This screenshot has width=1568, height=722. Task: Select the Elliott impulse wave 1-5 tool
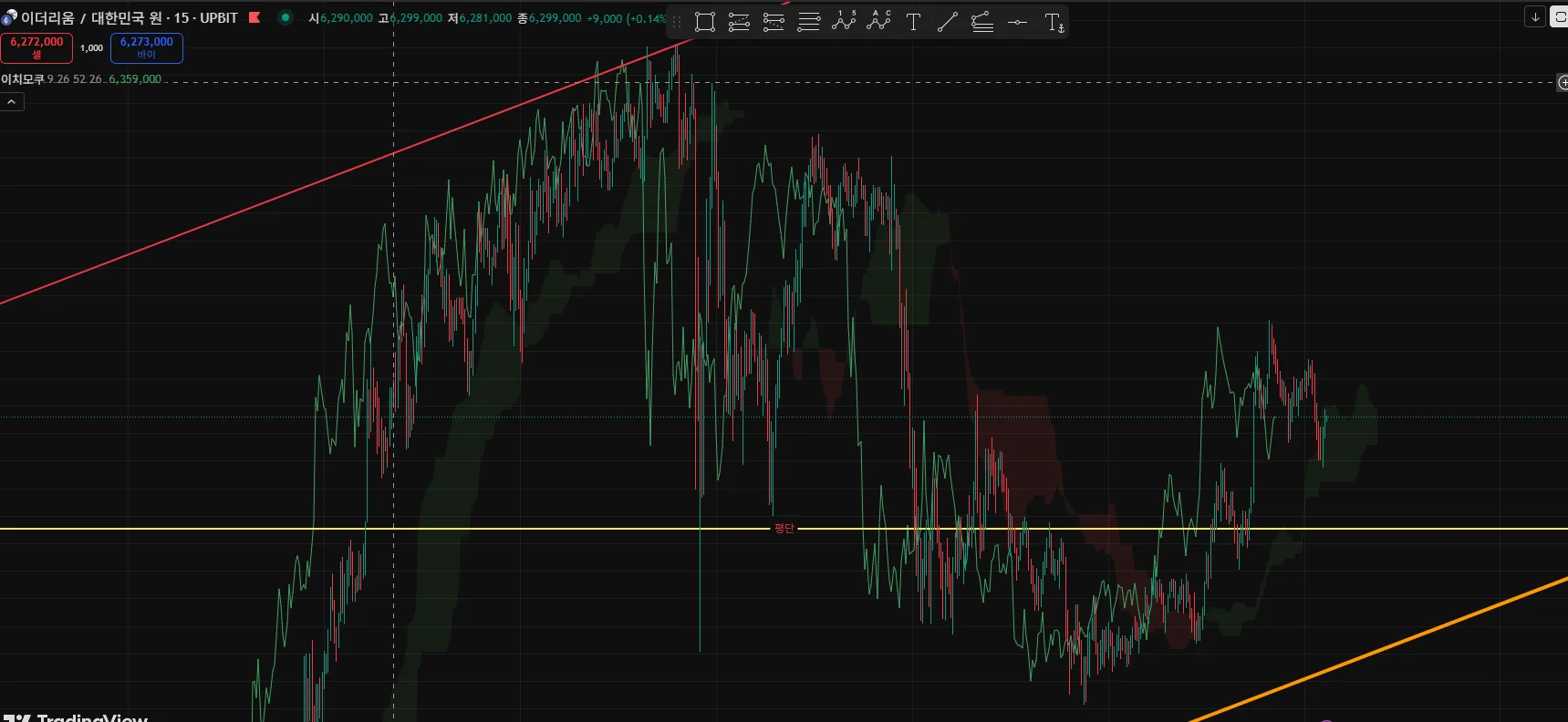click(x=844, y=21)
